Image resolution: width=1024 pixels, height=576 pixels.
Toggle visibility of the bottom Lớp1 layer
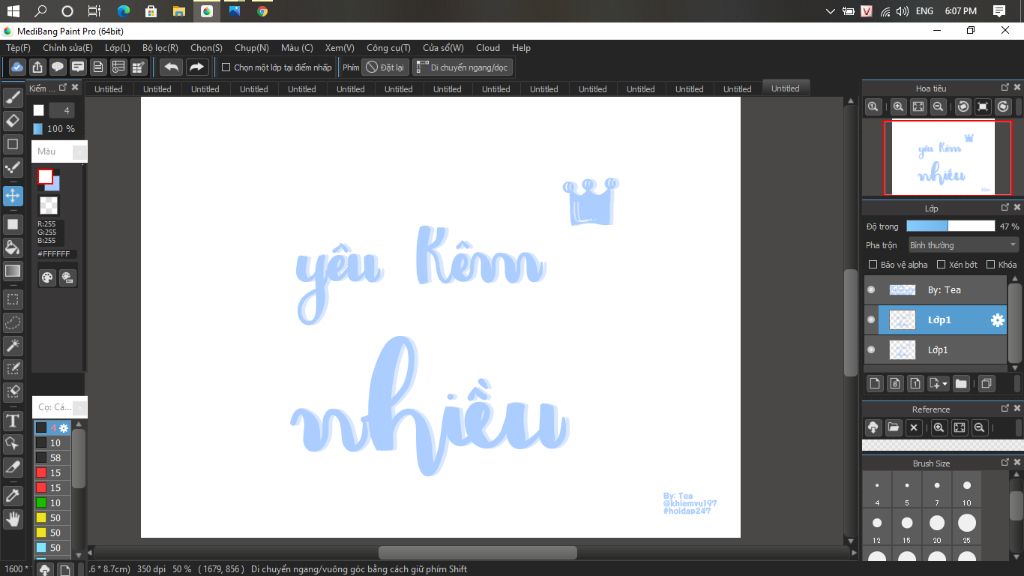click(871, 349)
